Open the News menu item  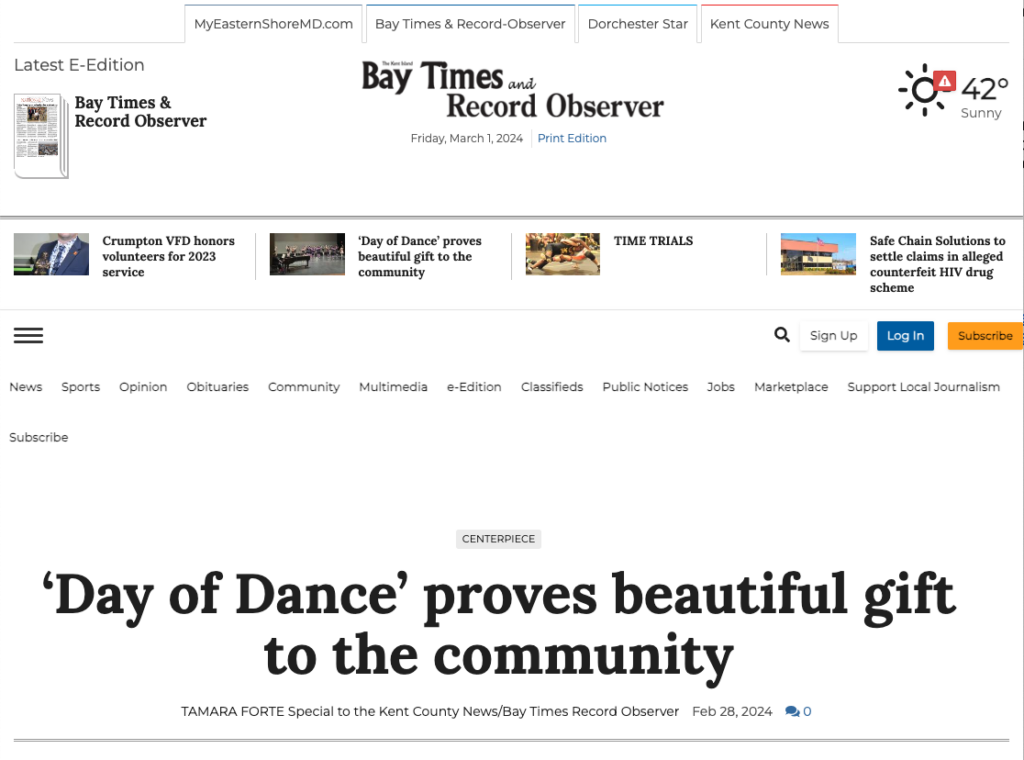pyautogui.click(x=25, y=387)
